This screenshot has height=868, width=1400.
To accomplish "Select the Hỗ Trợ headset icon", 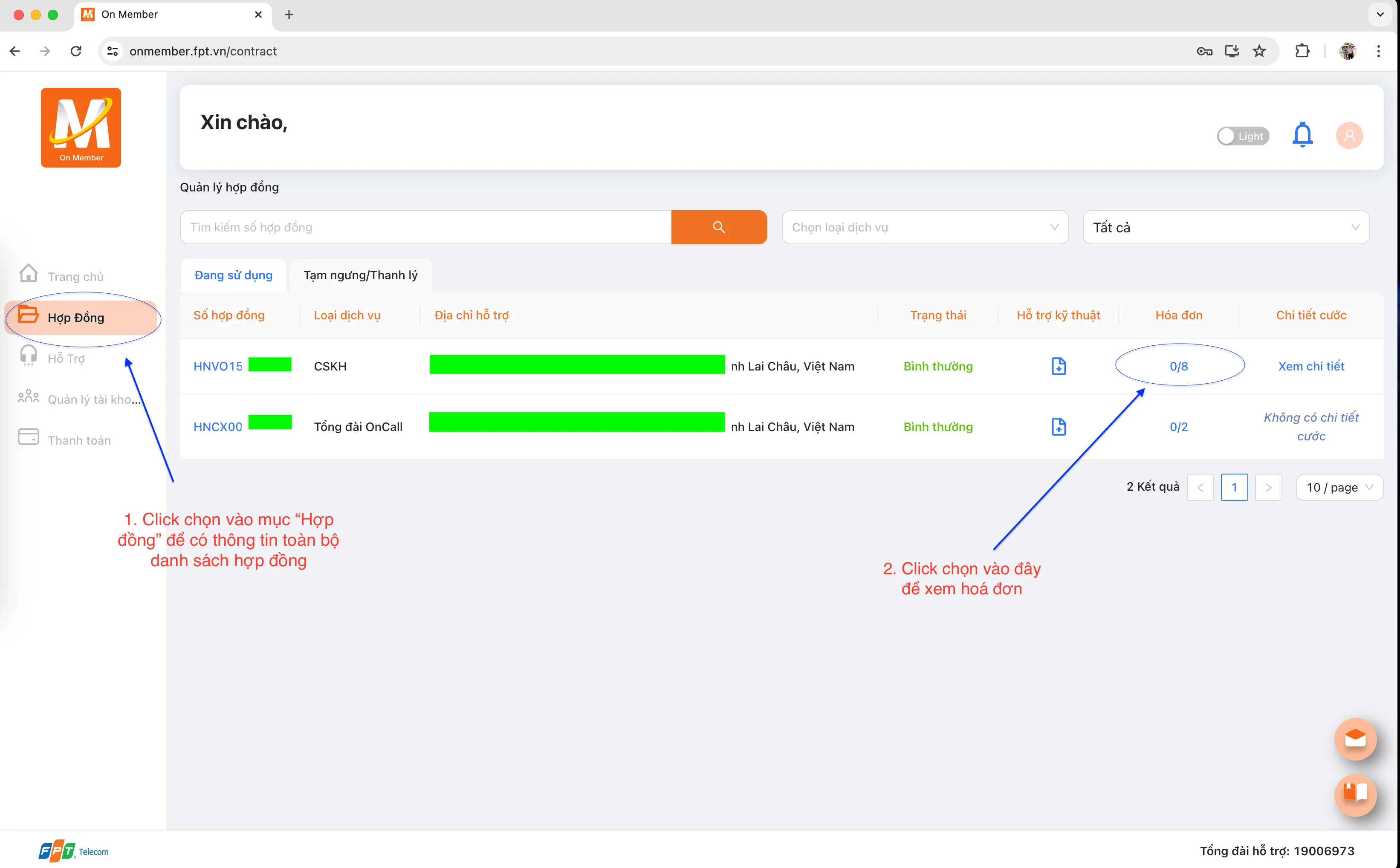I will tap(28, 356).
